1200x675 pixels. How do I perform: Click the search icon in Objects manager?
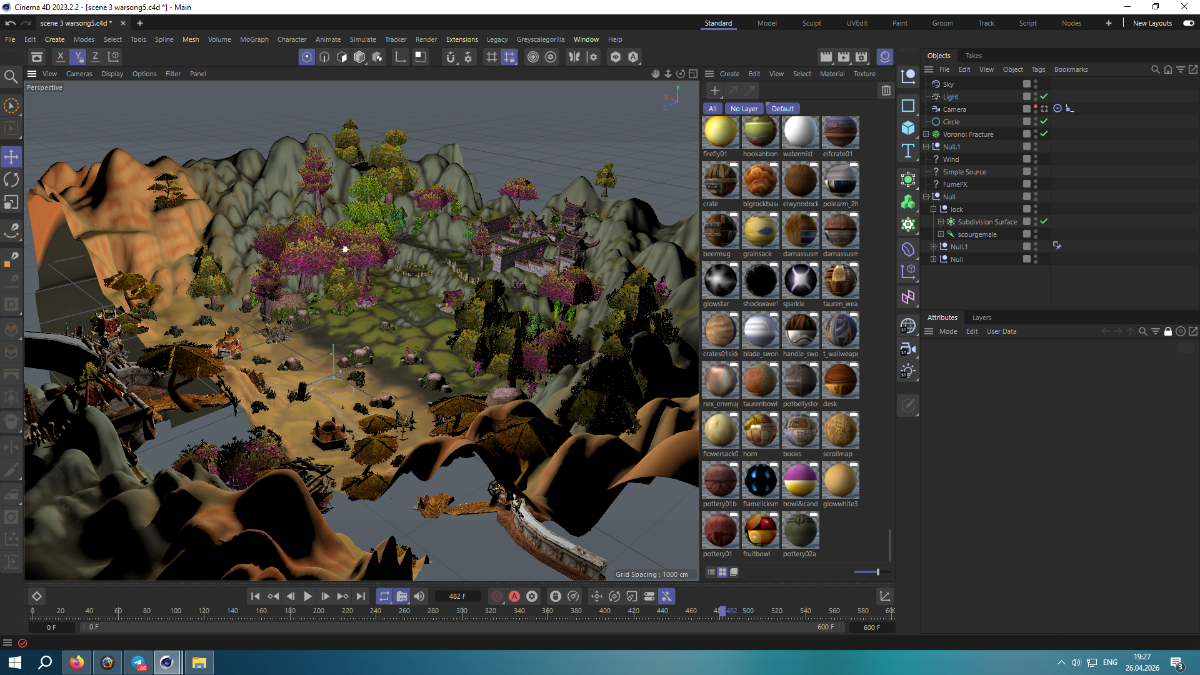[1155, 70]
